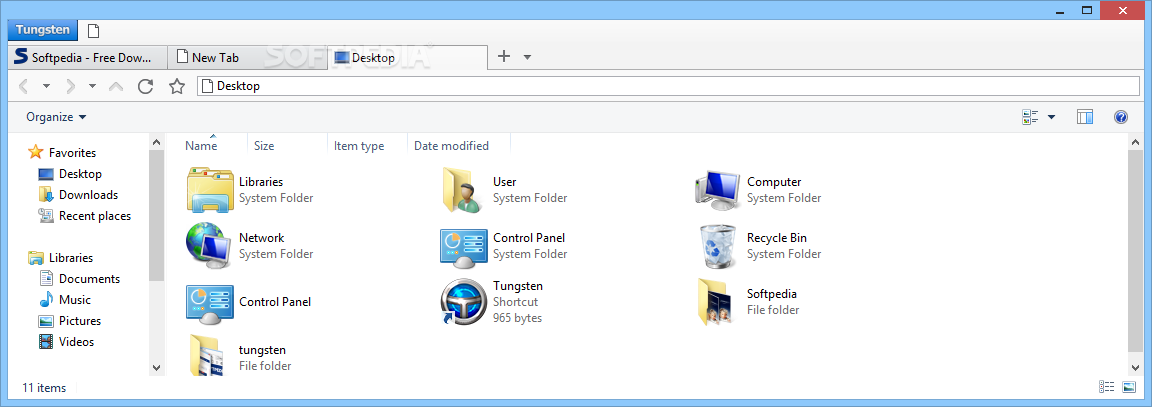1152x407 pixels.
Task: Launch the Tungsten shortcut icon
Action: 464,302
